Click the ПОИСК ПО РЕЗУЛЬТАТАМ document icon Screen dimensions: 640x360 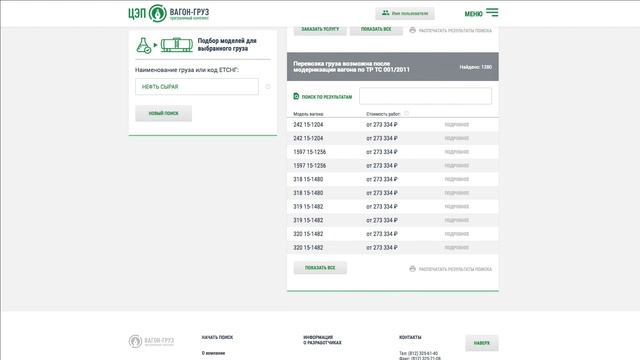[296, 96]
